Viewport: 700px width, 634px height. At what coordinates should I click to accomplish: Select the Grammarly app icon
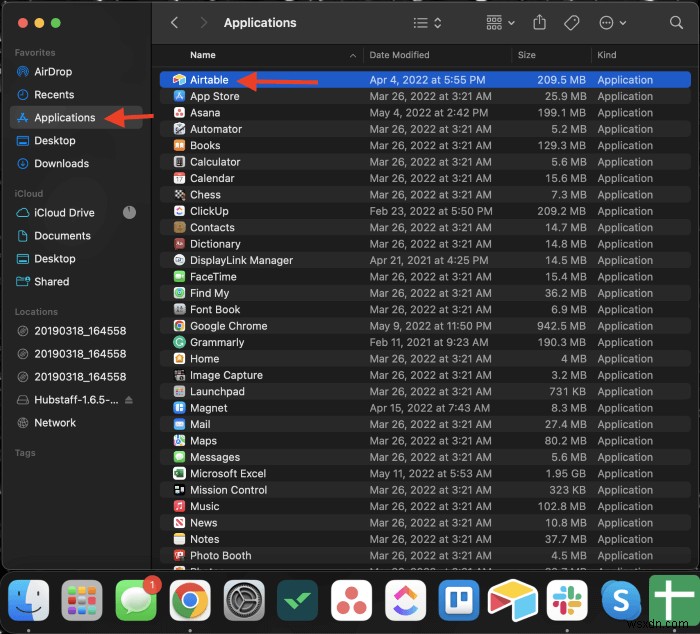click(x=179, y=342)
